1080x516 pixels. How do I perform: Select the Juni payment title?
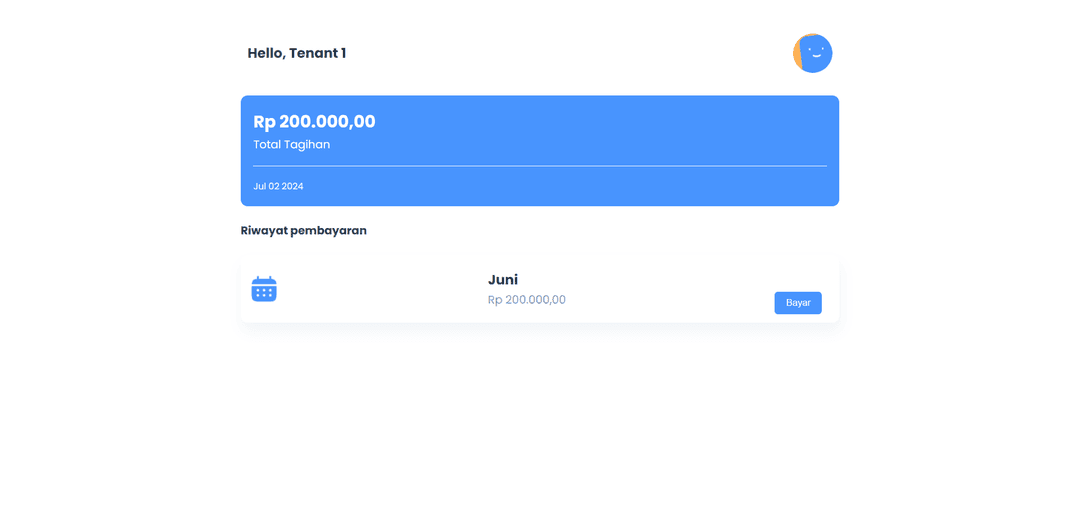point(503,280)
